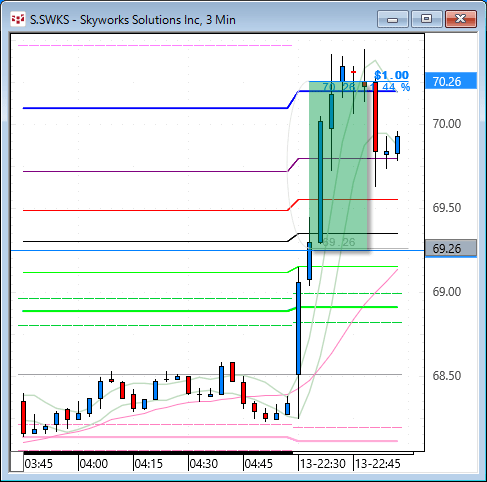Viewport: 487px width, 482px height.
Task: Click the tall blue breakout candle
Action: (299, 328)
